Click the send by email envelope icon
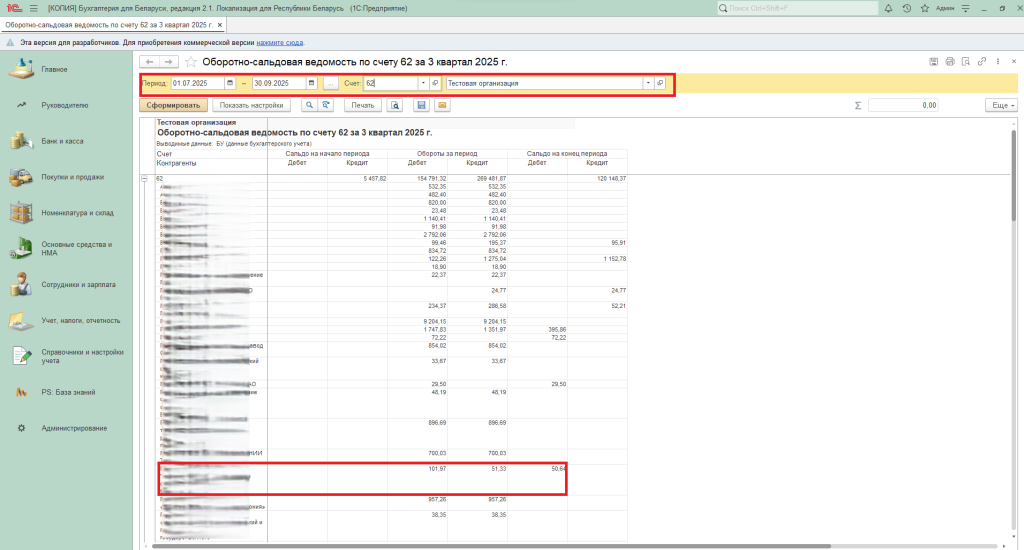The width and height of the screenshot is (1024, 550). coord(441,105)
